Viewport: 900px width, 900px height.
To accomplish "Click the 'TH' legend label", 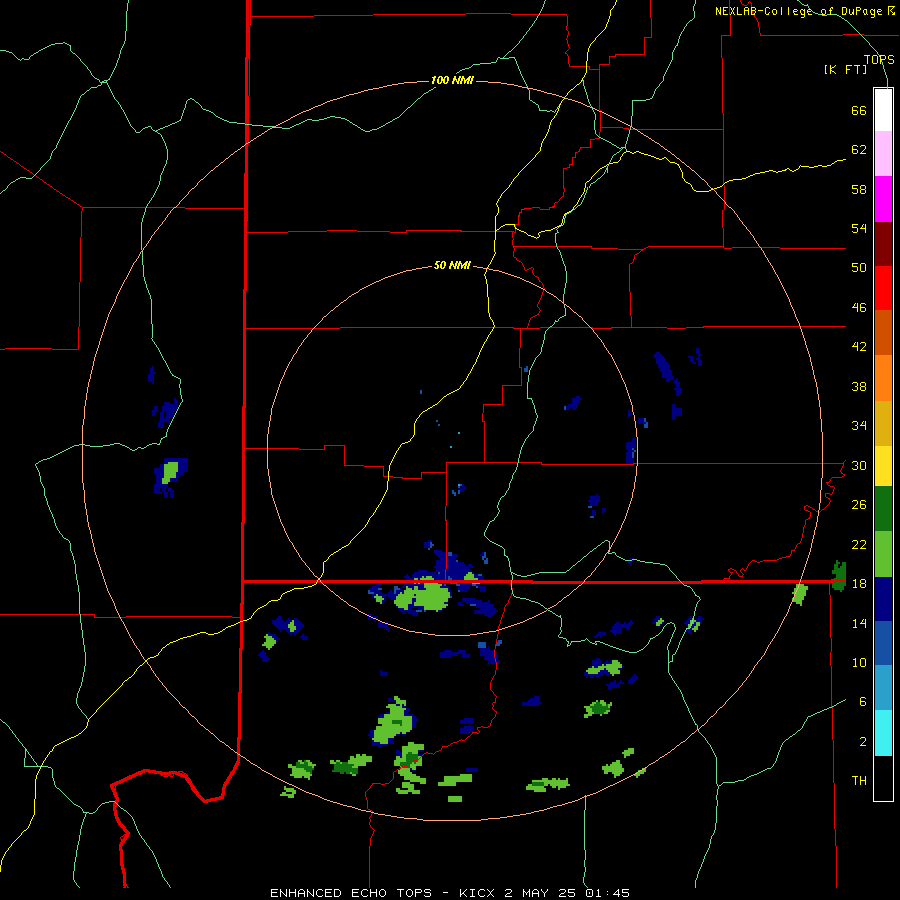I will [x=859, y=781].
